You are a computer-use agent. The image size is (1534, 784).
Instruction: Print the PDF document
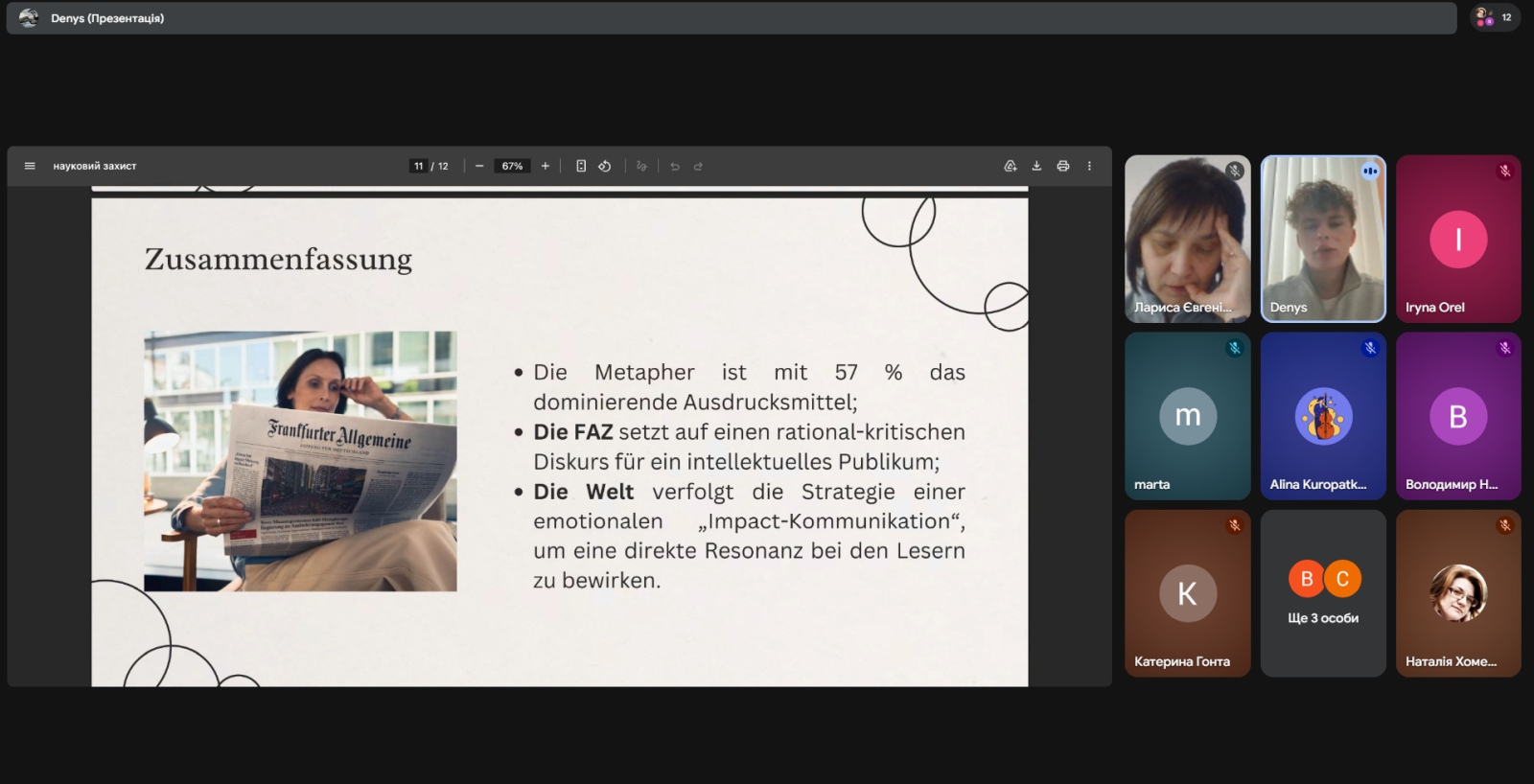click(x=1062, y=166)
